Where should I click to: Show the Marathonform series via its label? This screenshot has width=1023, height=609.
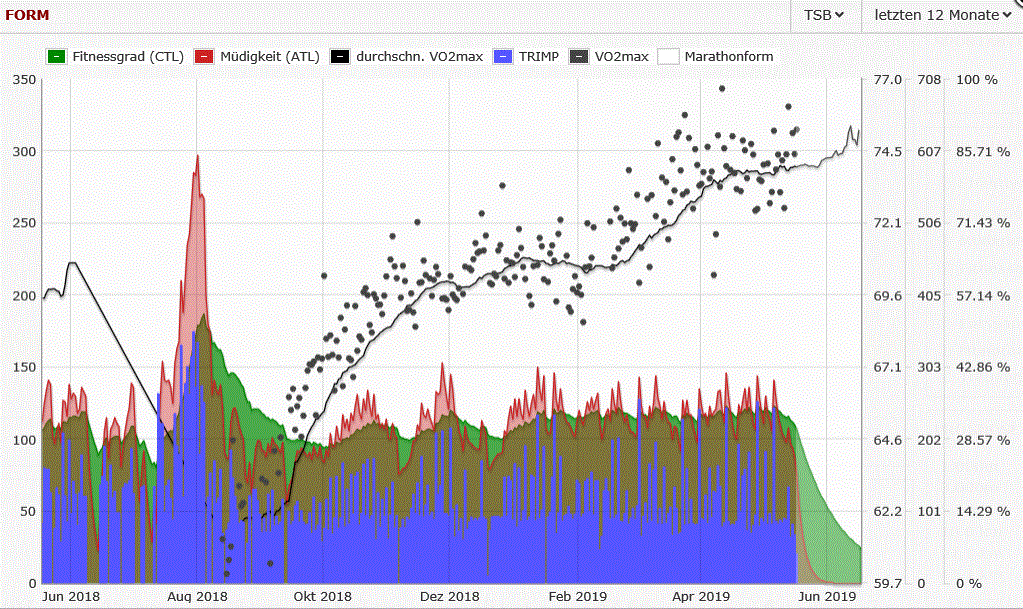tap(728, 57)
